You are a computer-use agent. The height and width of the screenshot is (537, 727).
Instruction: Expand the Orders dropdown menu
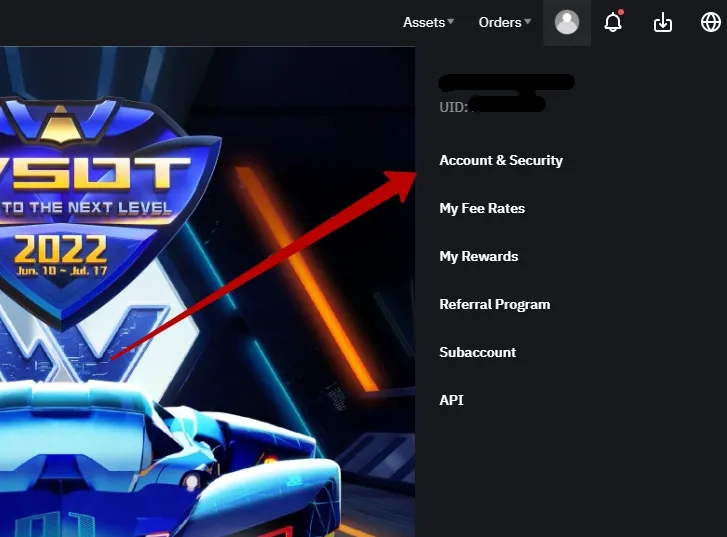click(504, 22)
